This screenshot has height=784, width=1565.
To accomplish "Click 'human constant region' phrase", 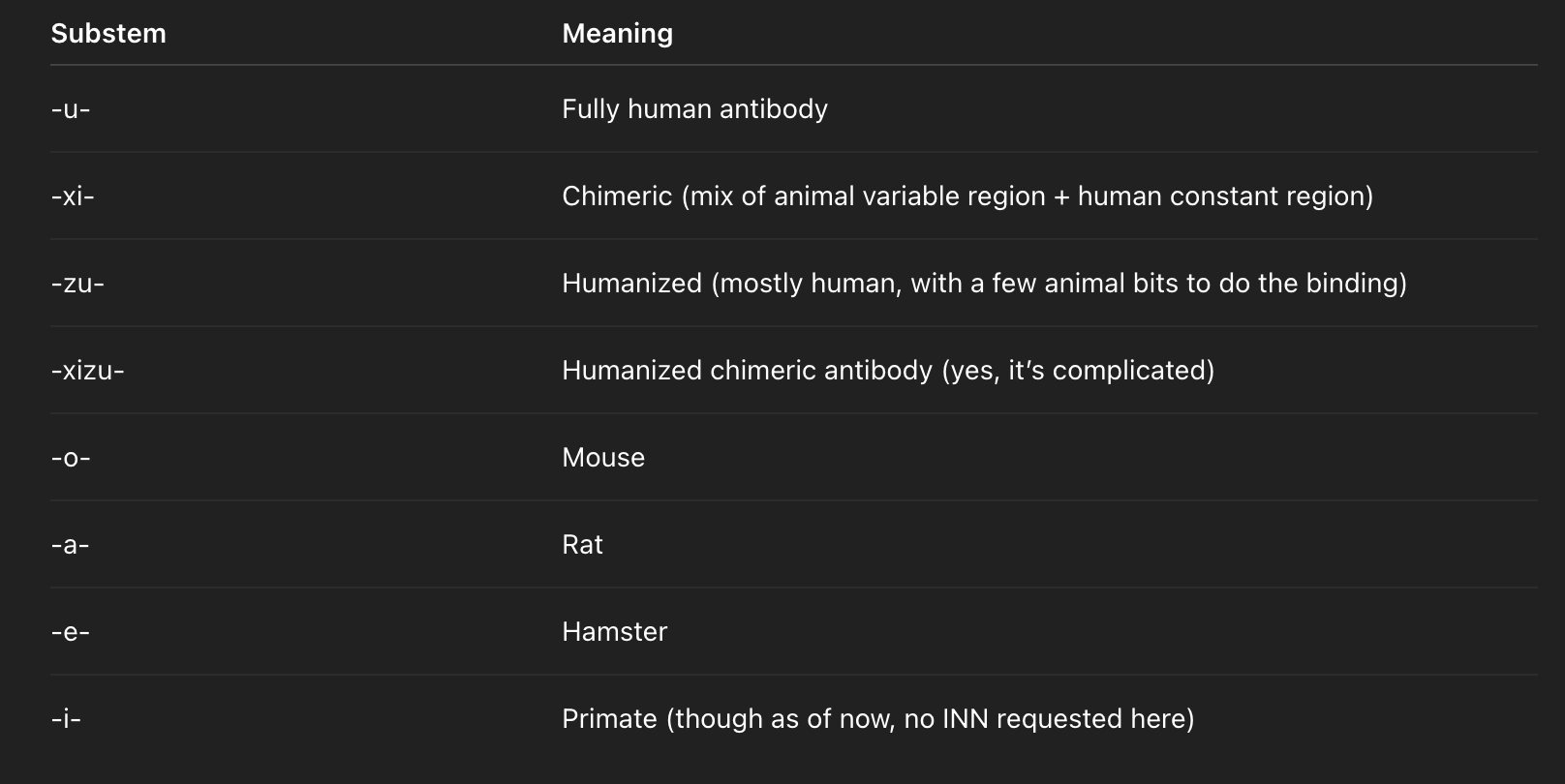I will (1221, 196).
